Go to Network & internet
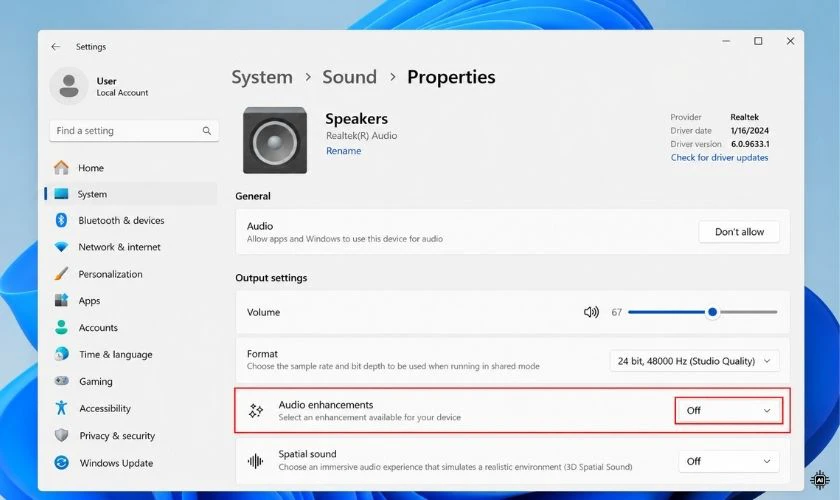Image resolution: width=840 pixels, height=500 pixels. point(131,247)
